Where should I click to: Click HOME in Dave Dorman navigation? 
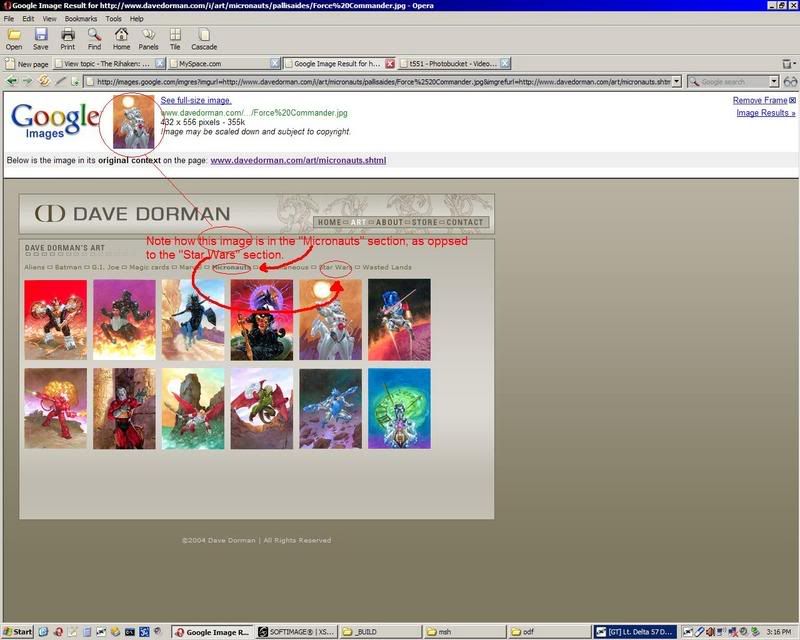[329, 222]
